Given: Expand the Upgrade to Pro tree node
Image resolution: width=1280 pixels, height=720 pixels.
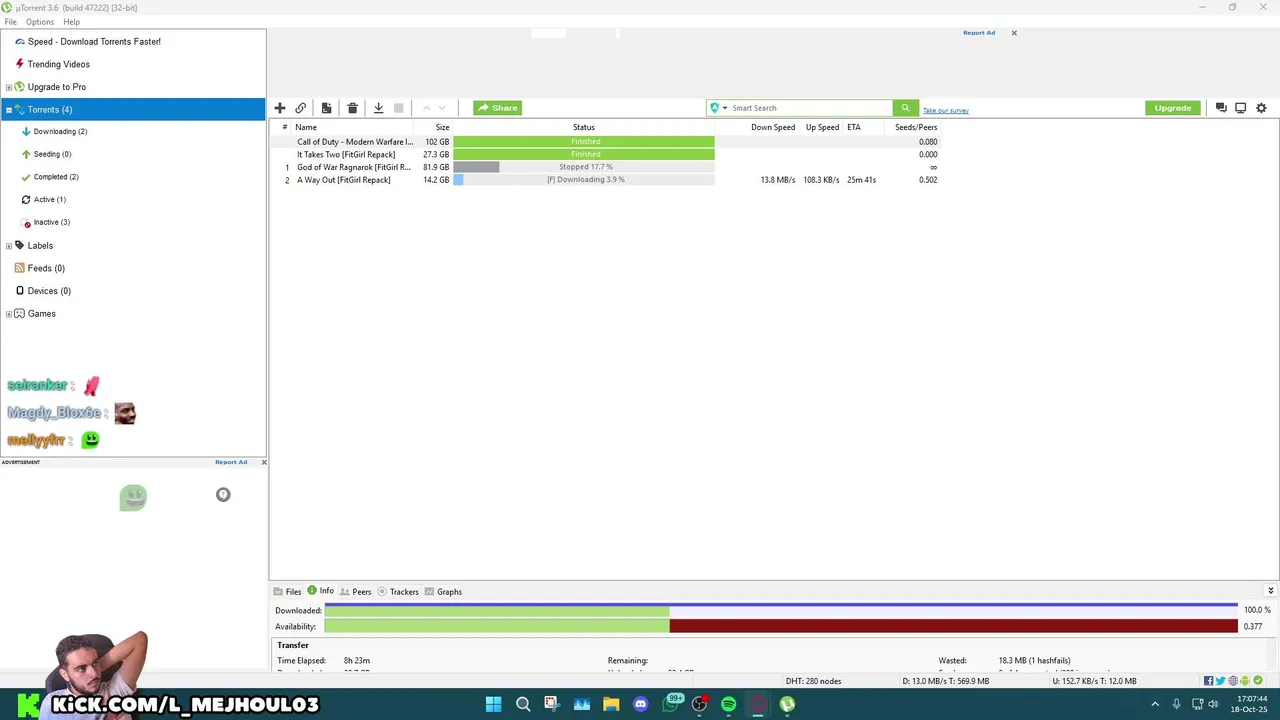Looking at the screenshot, I should pyautogui.click(x=9, y=87).
